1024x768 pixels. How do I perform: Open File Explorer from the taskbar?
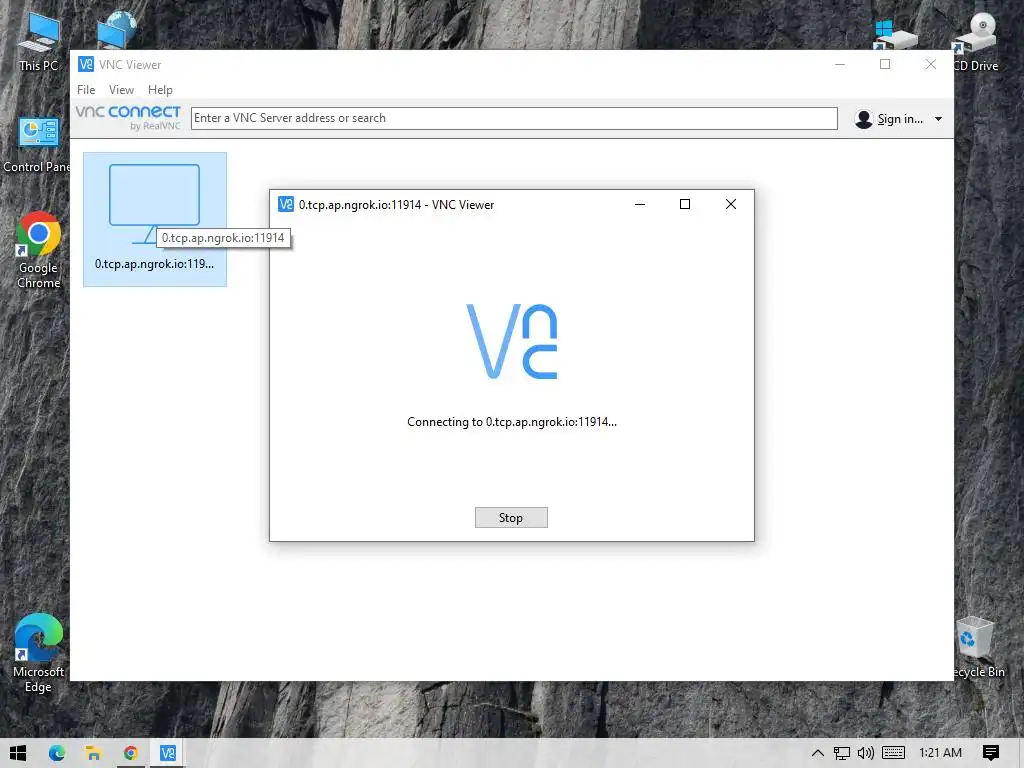[93, 753]
